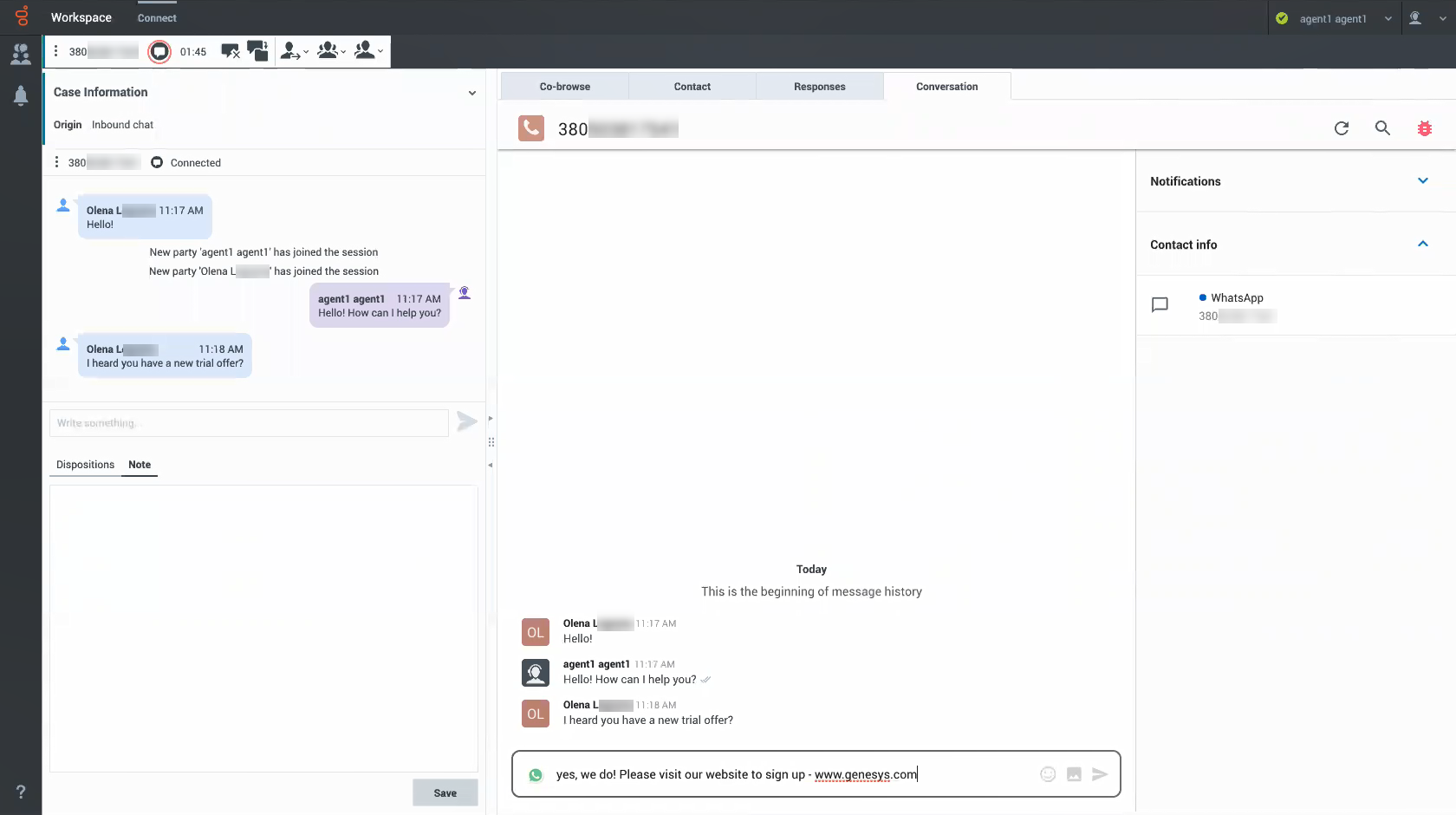Refresh the conversation
1456x815 pixels.
click(1342, 128)
